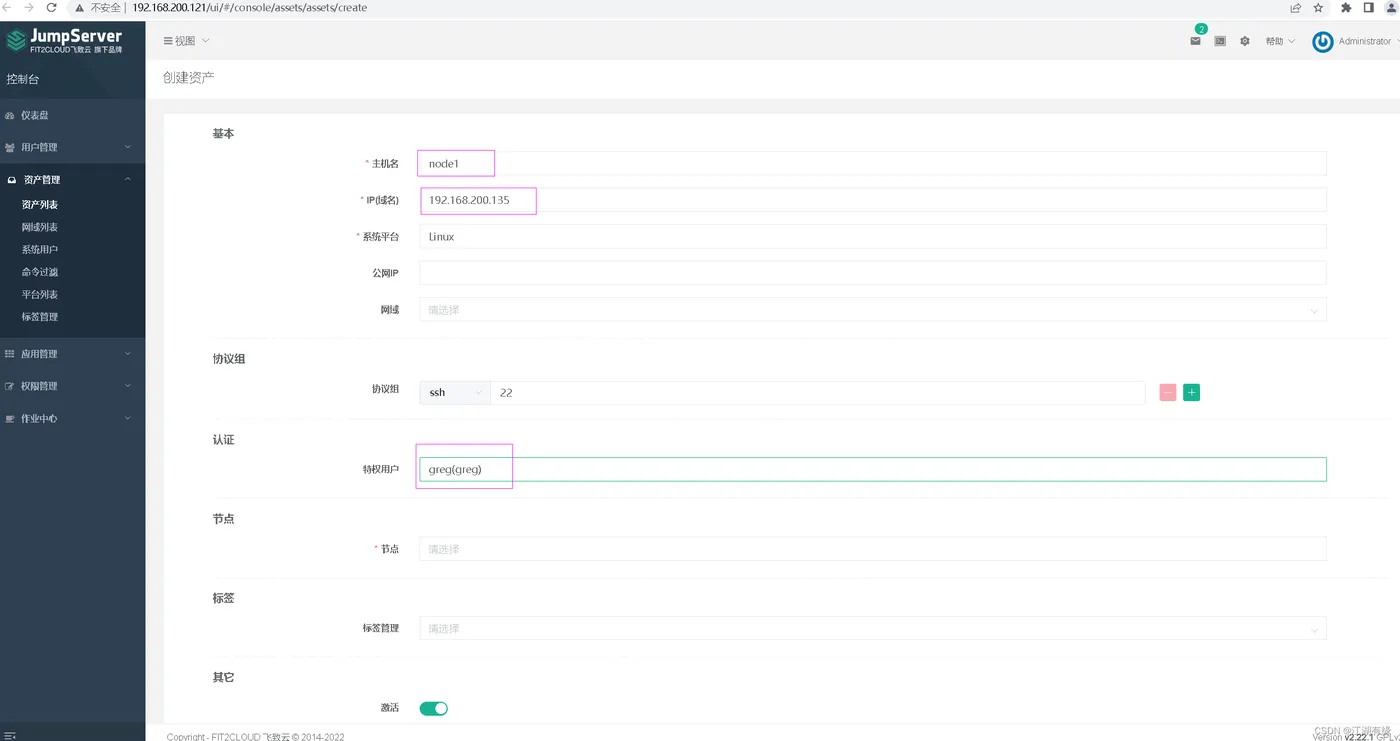Click the 认证 section heading
This screenshot has width=1400, height=741.
pyautogui.click(x=223, y=440)
